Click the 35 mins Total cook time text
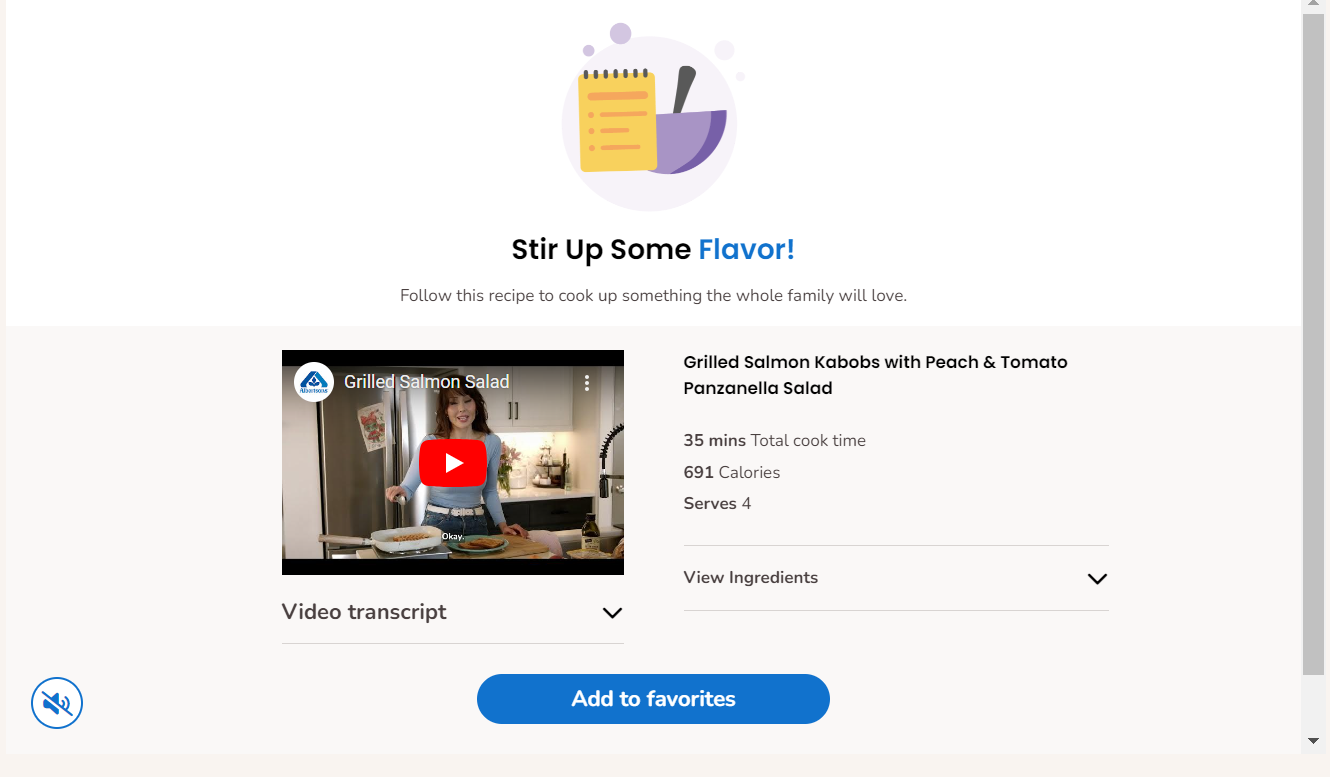Image resolution: width=1330 pixels, height=777 pixels. (x=775, y=441)
